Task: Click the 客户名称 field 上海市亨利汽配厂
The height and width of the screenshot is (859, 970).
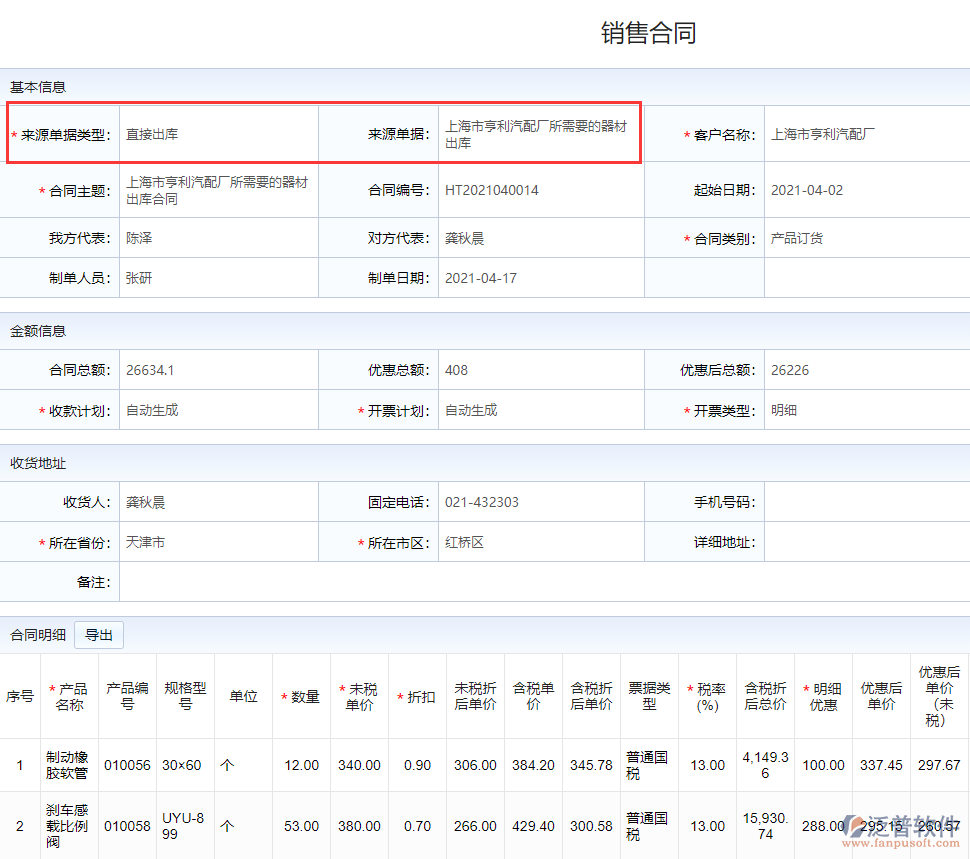Action: click(866, 134)
